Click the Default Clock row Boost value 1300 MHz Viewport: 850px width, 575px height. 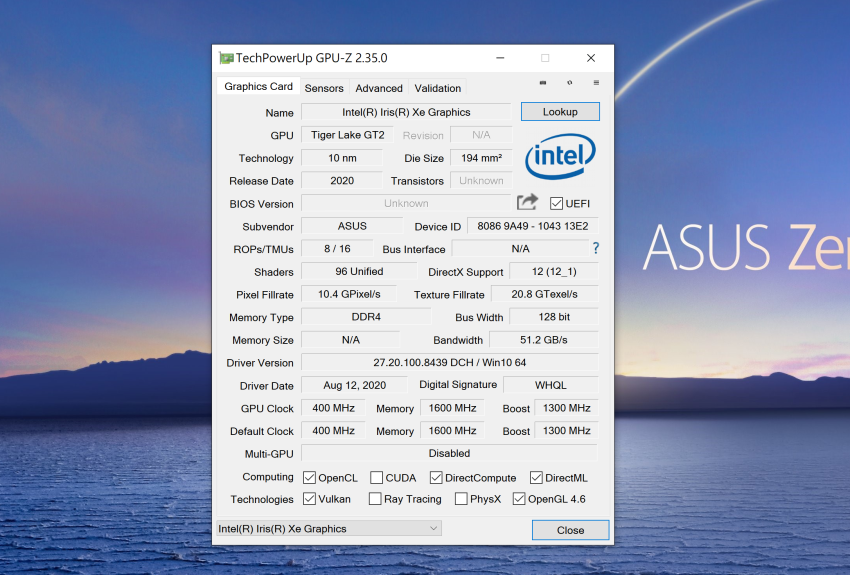pos(566,431)
